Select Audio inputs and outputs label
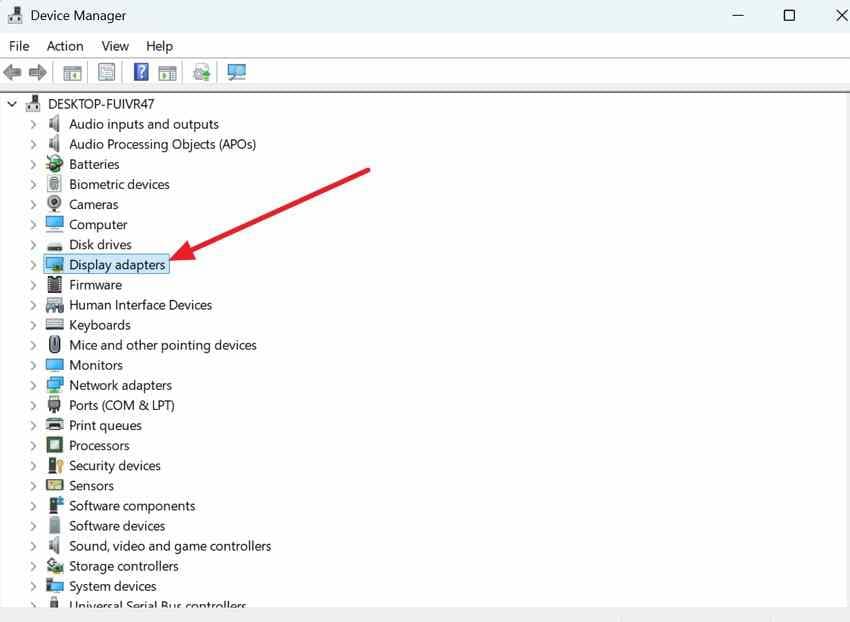The width and height of the screenshot is (850, 622). pyautogui.click(x=144, y=124)
